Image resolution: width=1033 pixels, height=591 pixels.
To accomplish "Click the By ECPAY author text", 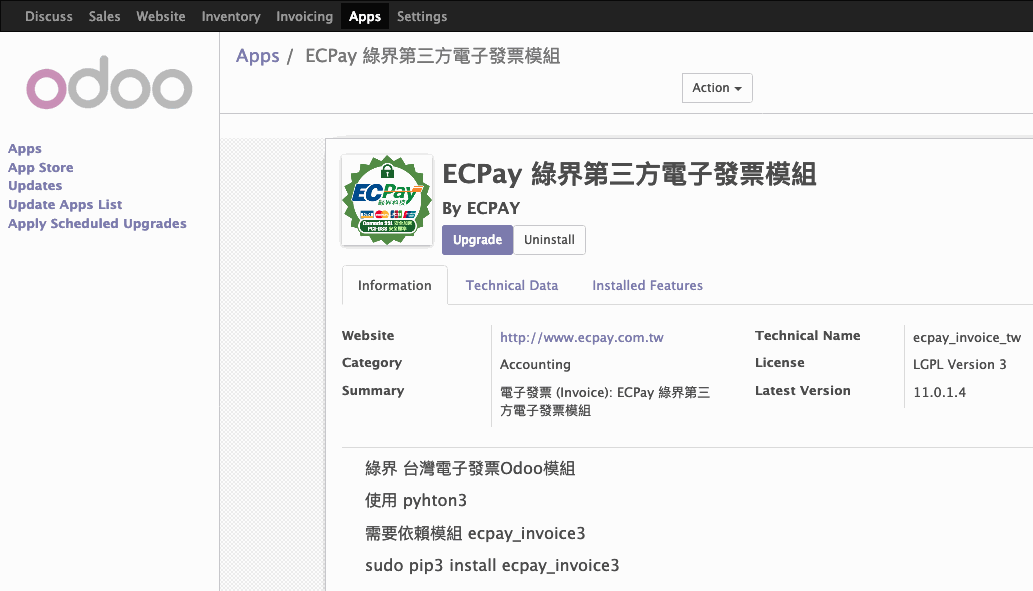I will pos(481,208).
